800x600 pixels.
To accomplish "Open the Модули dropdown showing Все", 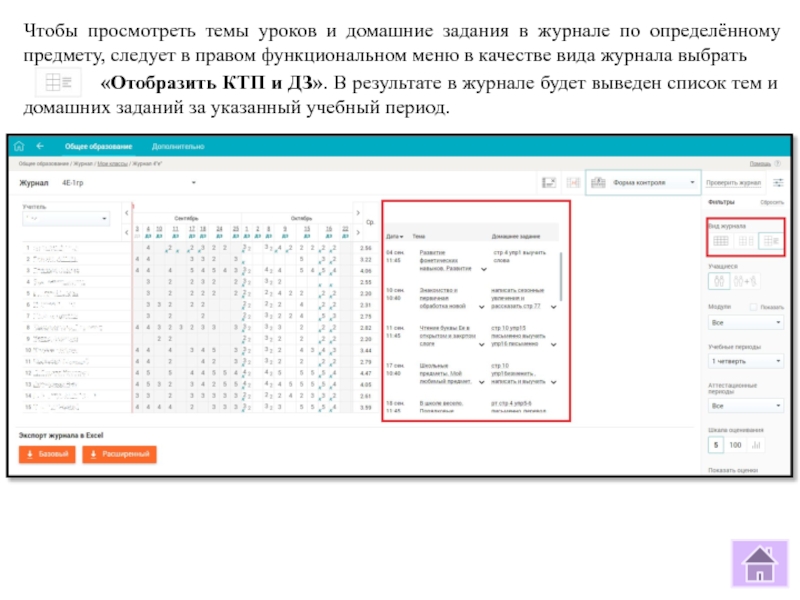I will point(745,322).
